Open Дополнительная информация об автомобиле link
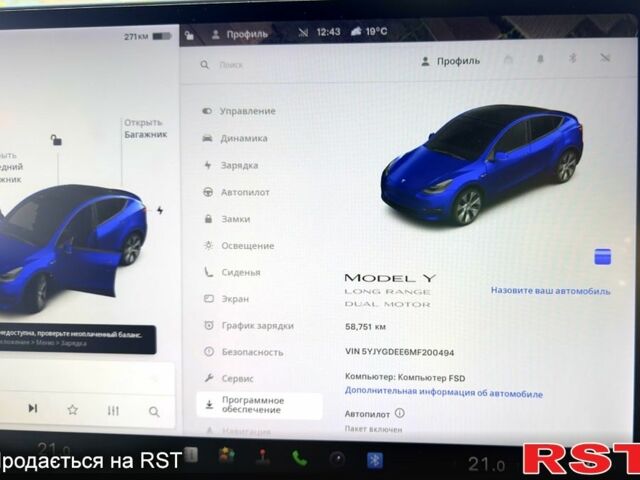 [x=444, y=392]
